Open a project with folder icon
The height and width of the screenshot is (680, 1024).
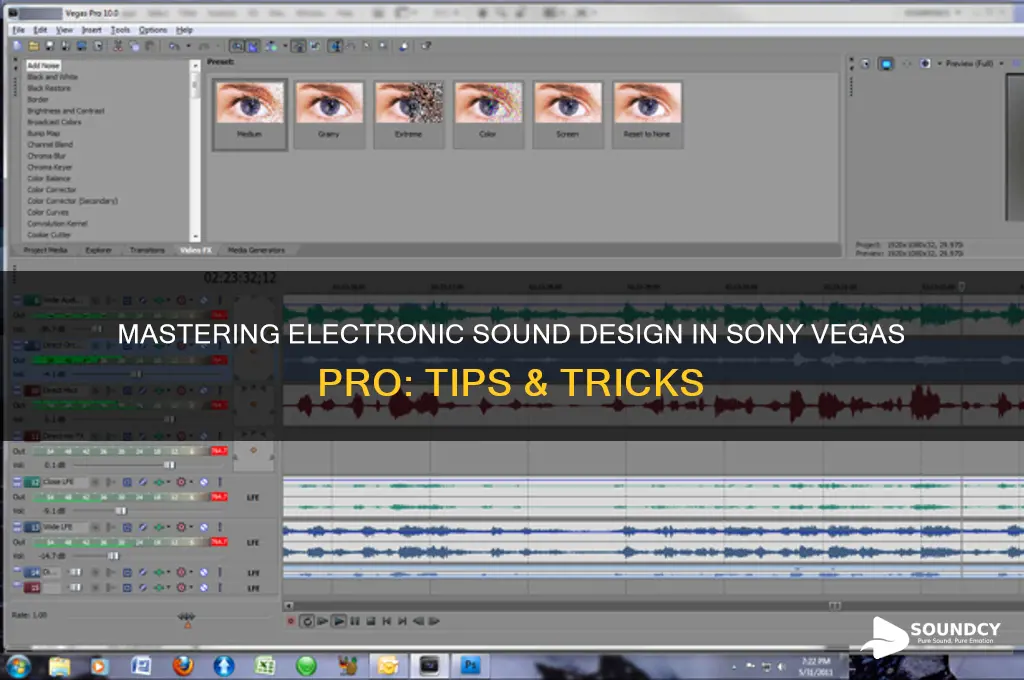(33, 46)
